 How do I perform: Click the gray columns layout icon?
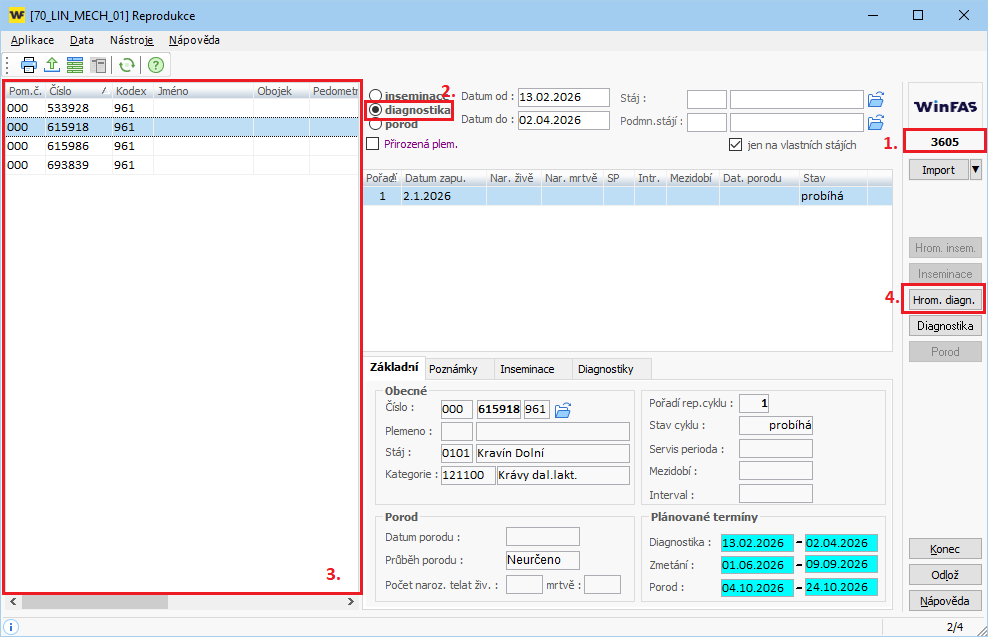tap(98, 65)
